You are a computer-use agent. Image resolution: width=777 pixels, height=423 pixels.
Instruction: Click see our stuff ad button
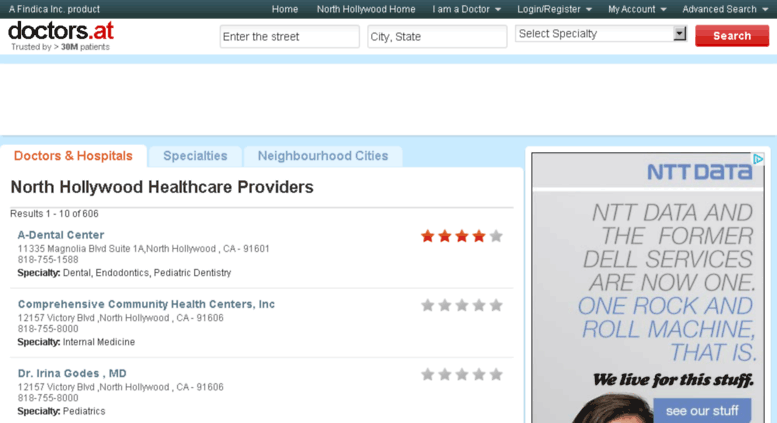pos(702,411)
